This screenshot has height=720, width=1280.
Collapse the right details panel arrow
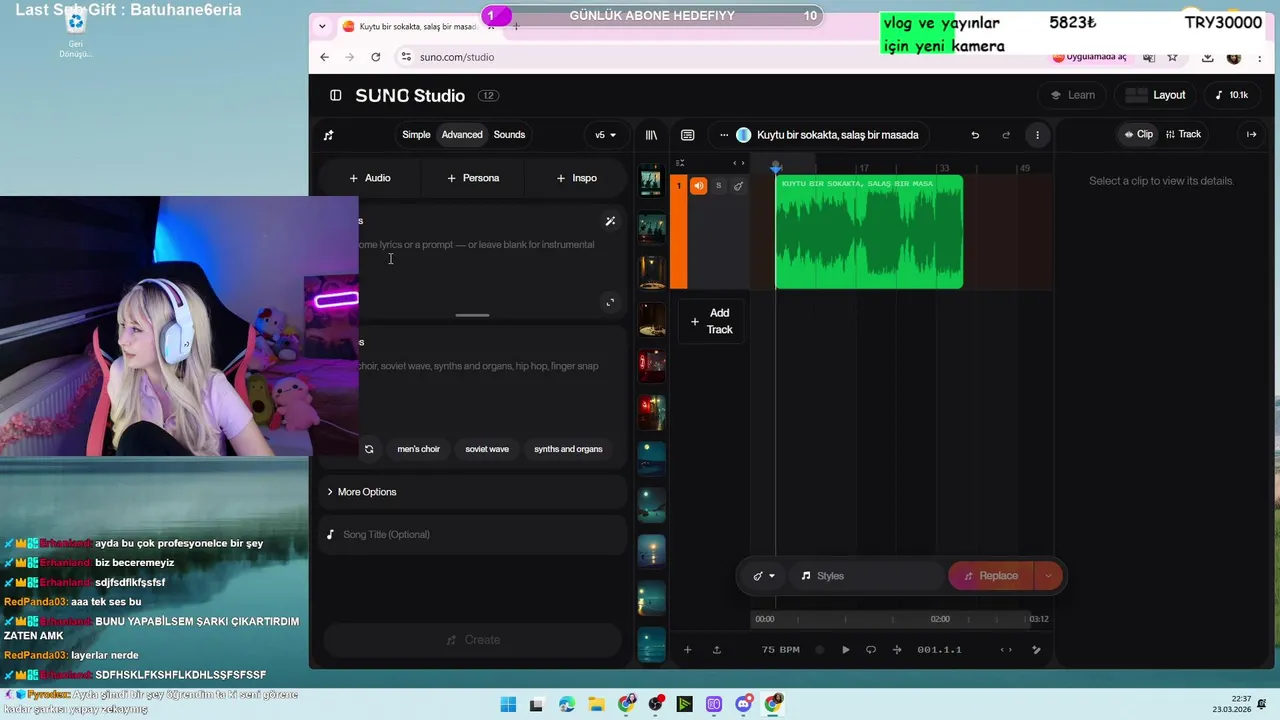[1251, 134]
